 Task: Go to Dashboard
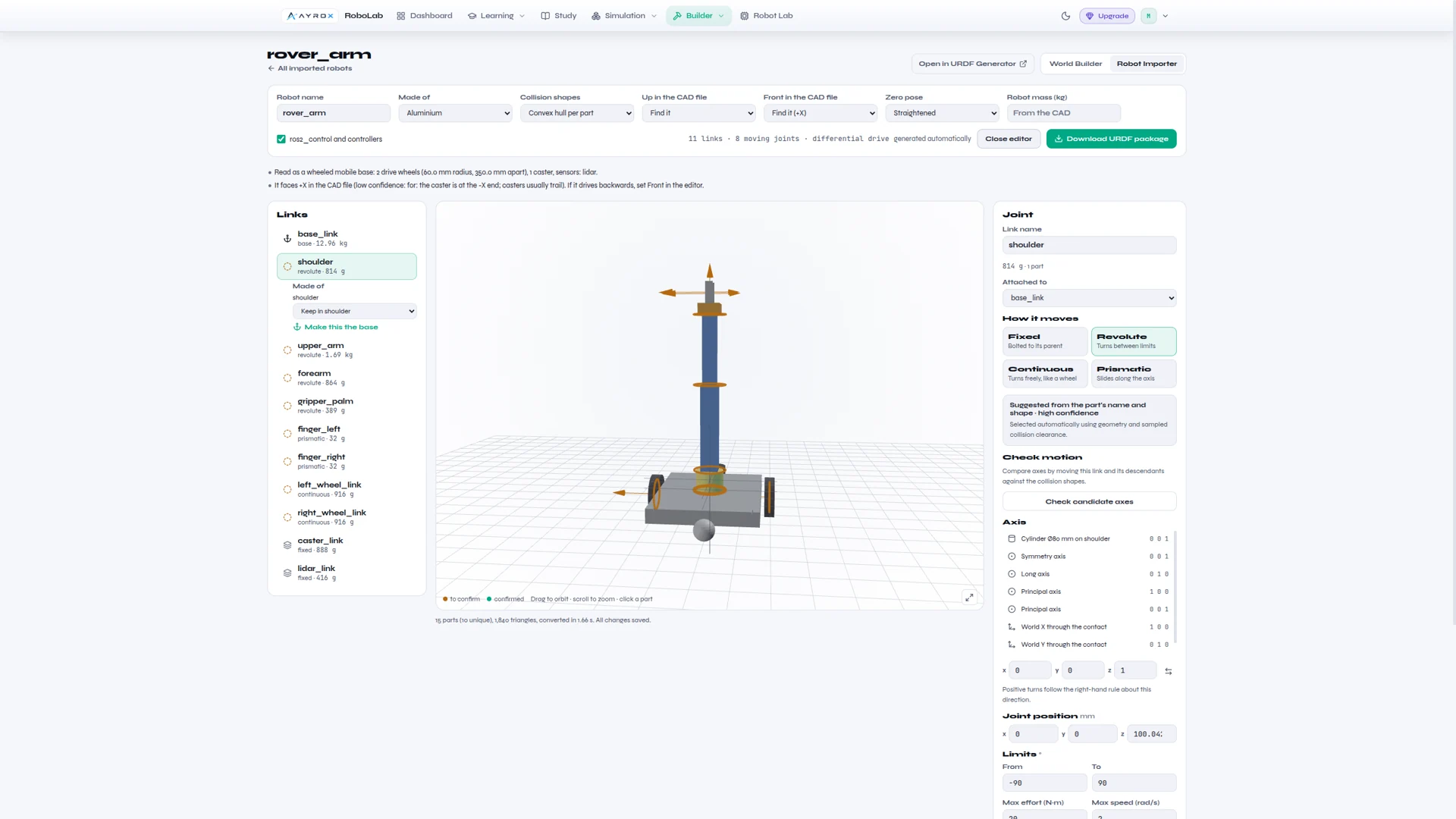pyautogui.click(x=424, y=16)
